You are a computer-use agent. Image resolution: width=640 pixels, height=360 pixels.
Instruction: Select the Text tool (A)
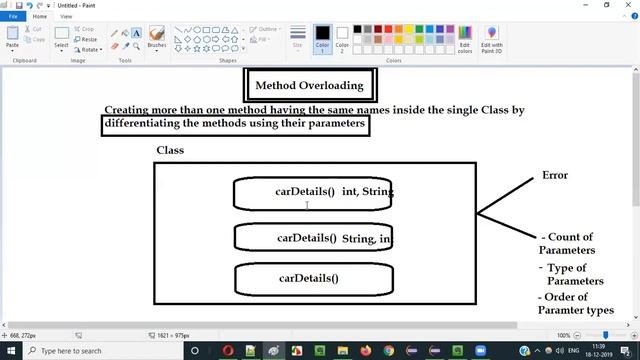pos(136,33)
